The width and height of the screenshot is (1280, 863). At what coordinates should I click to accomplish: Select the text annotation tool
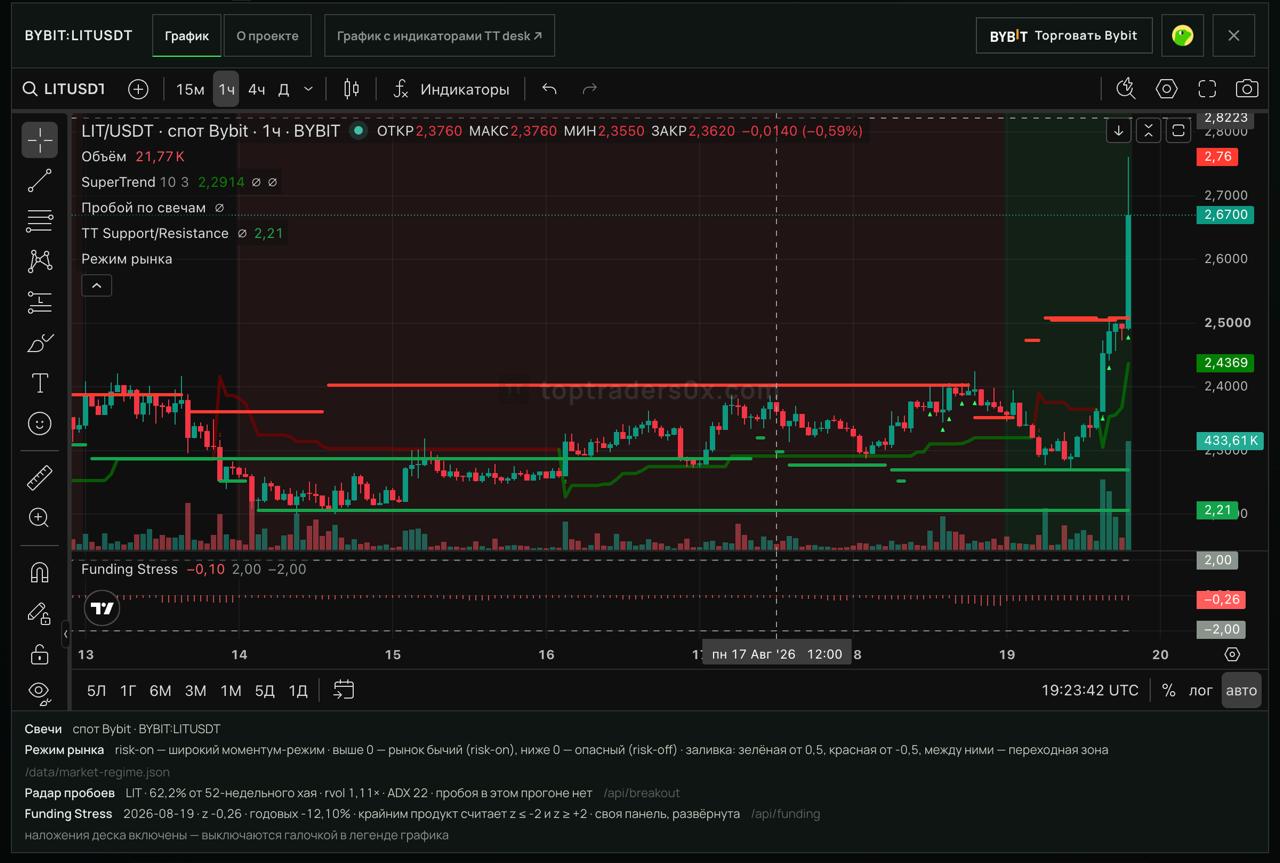pos(40,383)
